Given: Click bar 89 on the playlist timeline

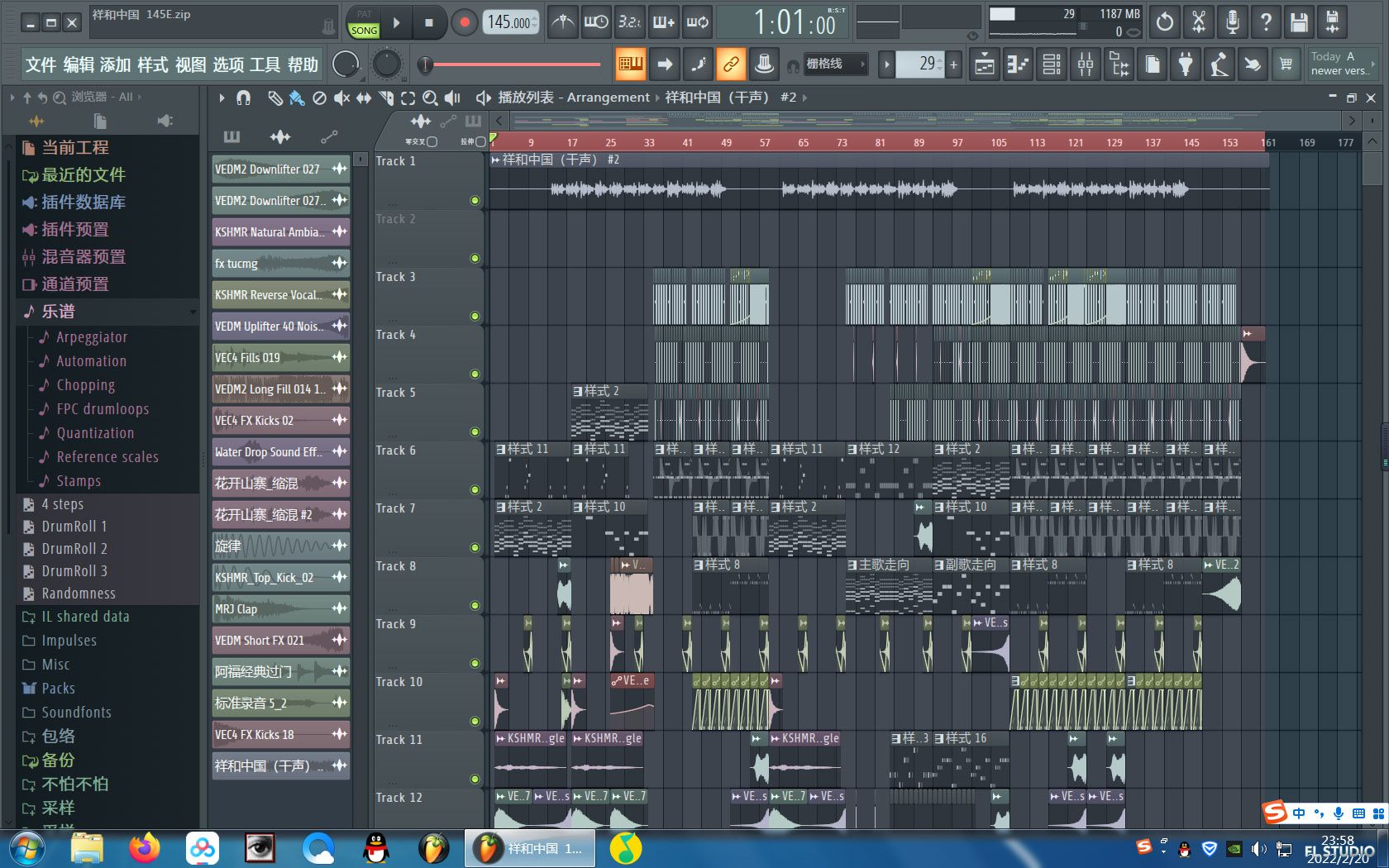Looking at the screenshot, I should point(919,142).
